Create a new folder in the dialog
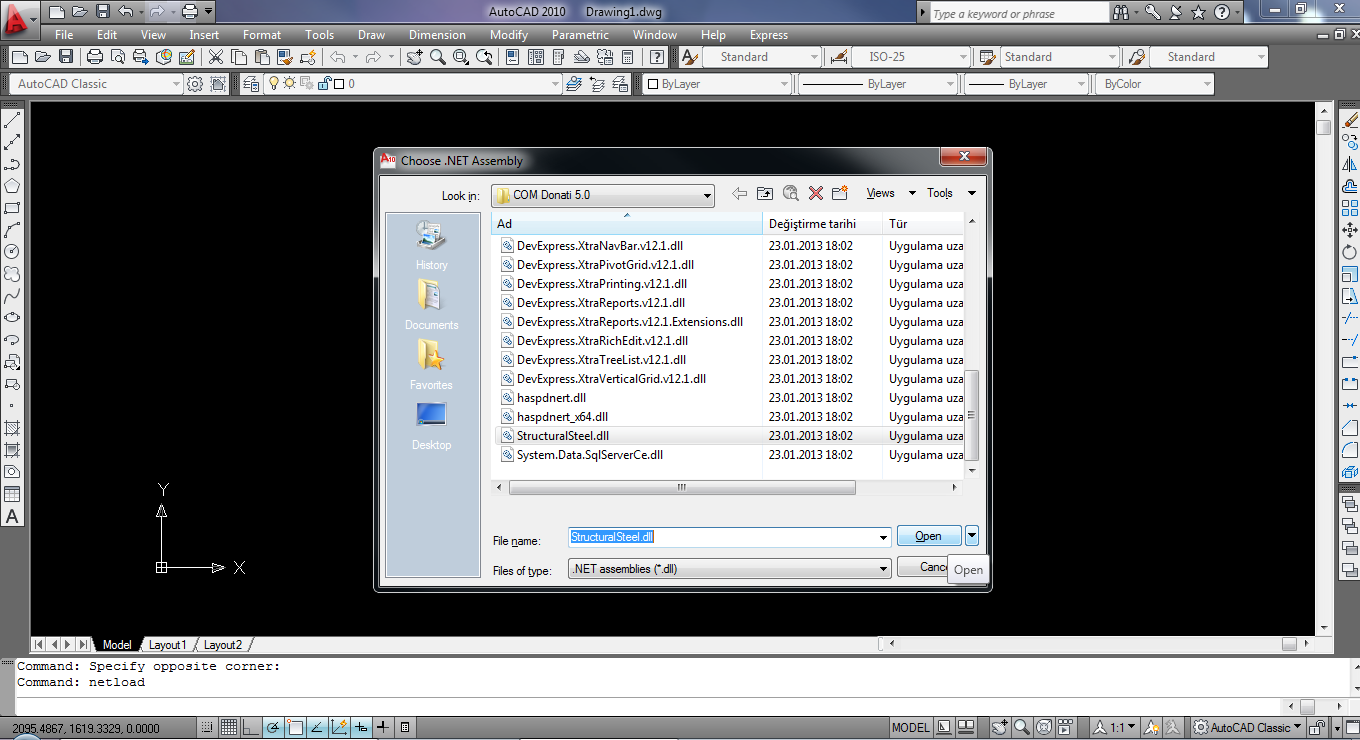This screenshot has height=740, width=1360. tap(840, 194)
